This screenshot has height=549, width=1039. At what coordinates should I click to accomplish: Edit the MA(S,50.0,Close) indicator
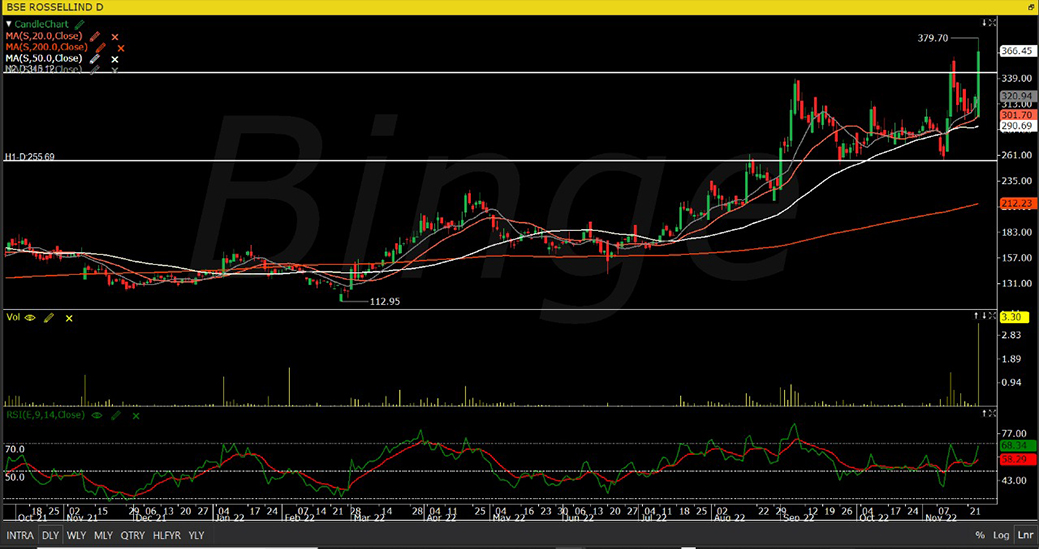[95, 59]
